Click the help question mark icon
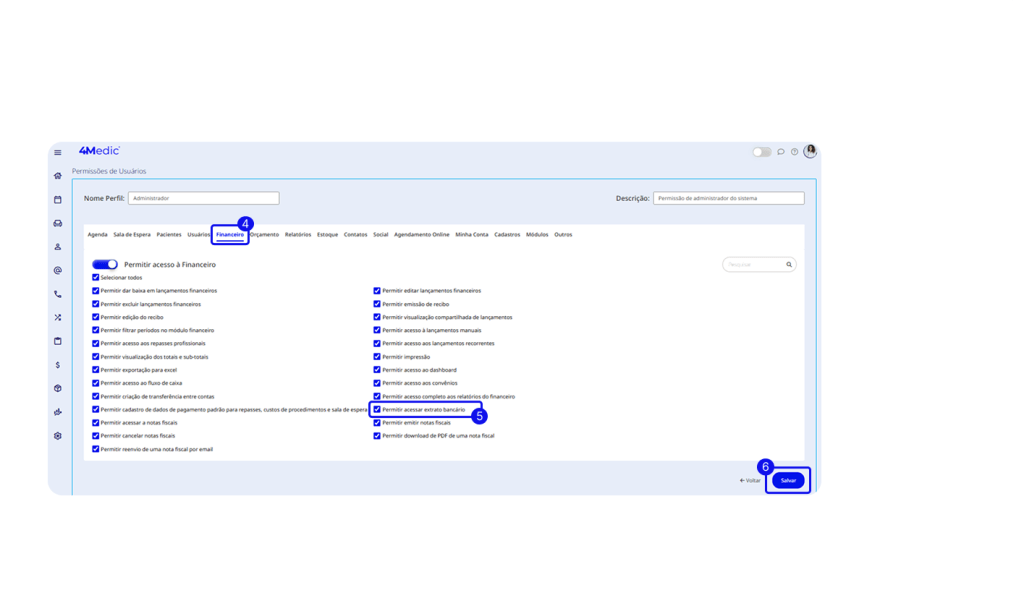The height and width of the screenshot is (598, 1024). click(794, 152)
